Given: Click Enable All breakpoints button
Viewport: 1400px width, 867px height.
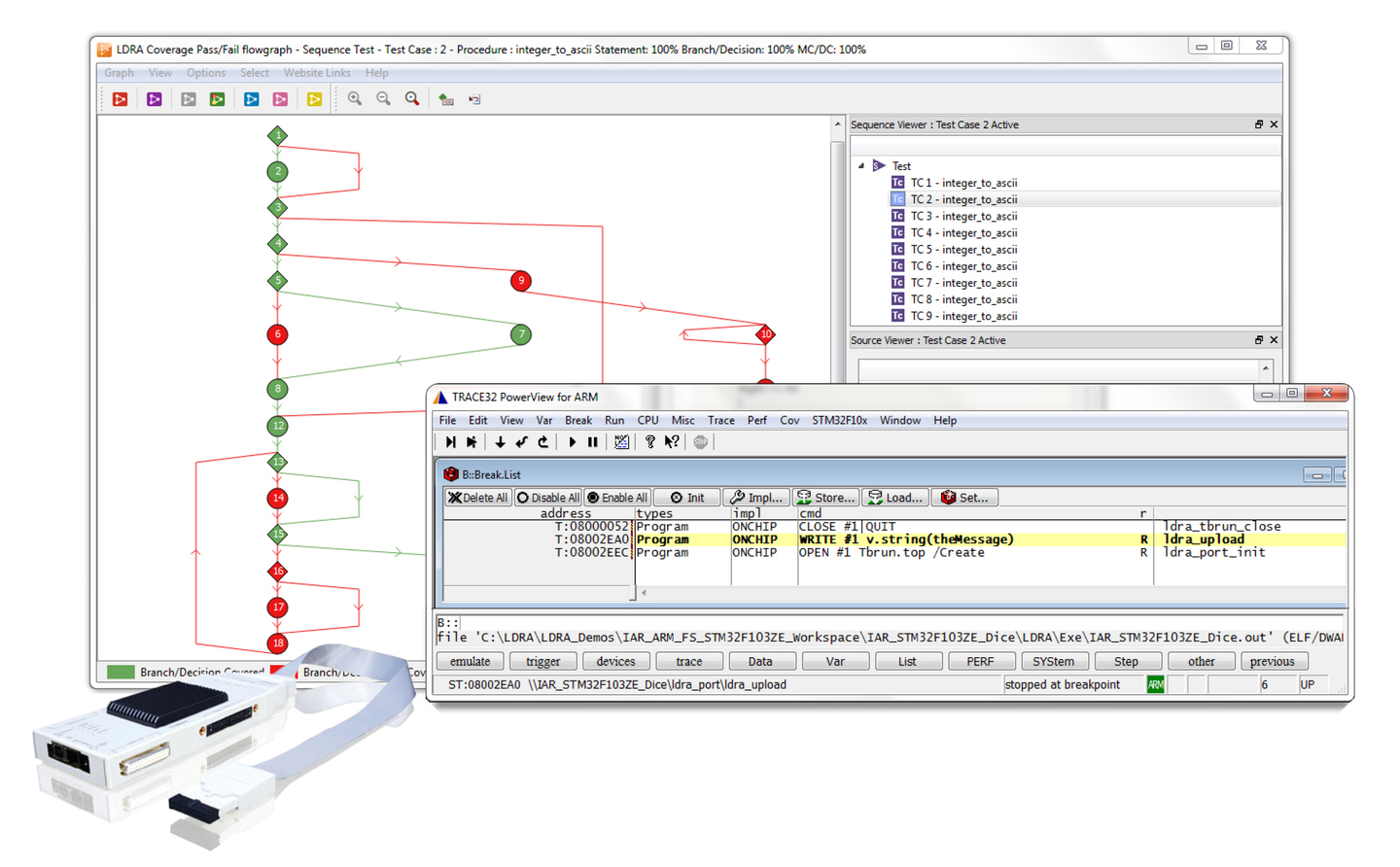Looking at the screenshot, I should point(617,498).
